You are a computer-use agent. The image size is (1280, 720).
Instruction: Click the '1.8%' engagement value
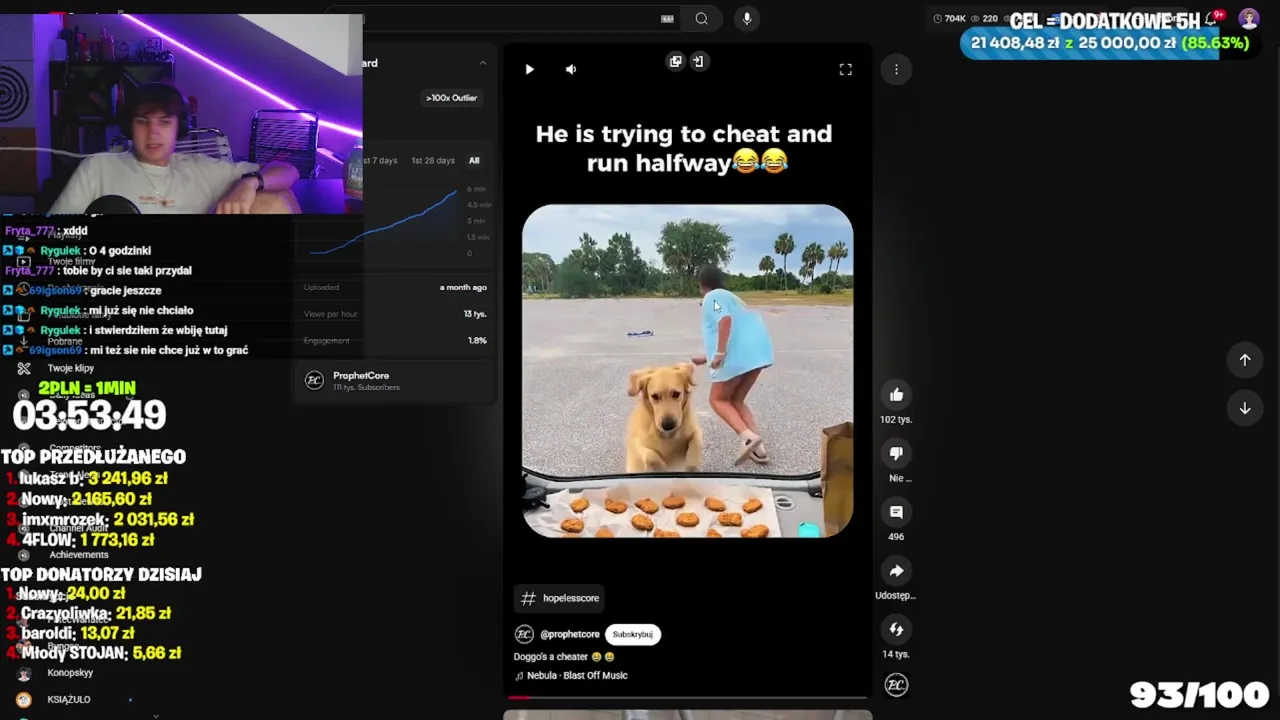(x=477, y=341)
